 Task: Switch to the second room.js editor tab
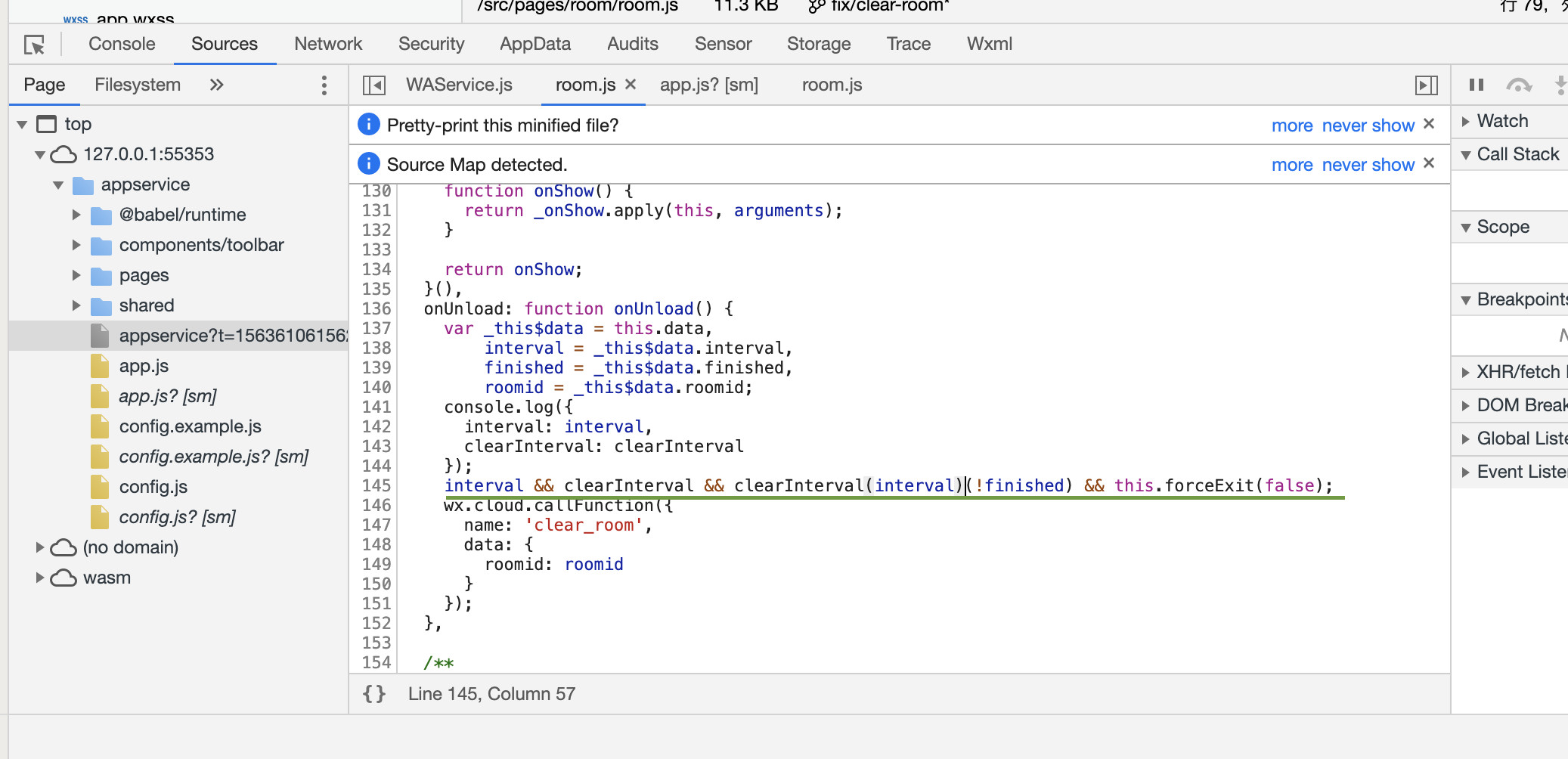click(832, 85)
